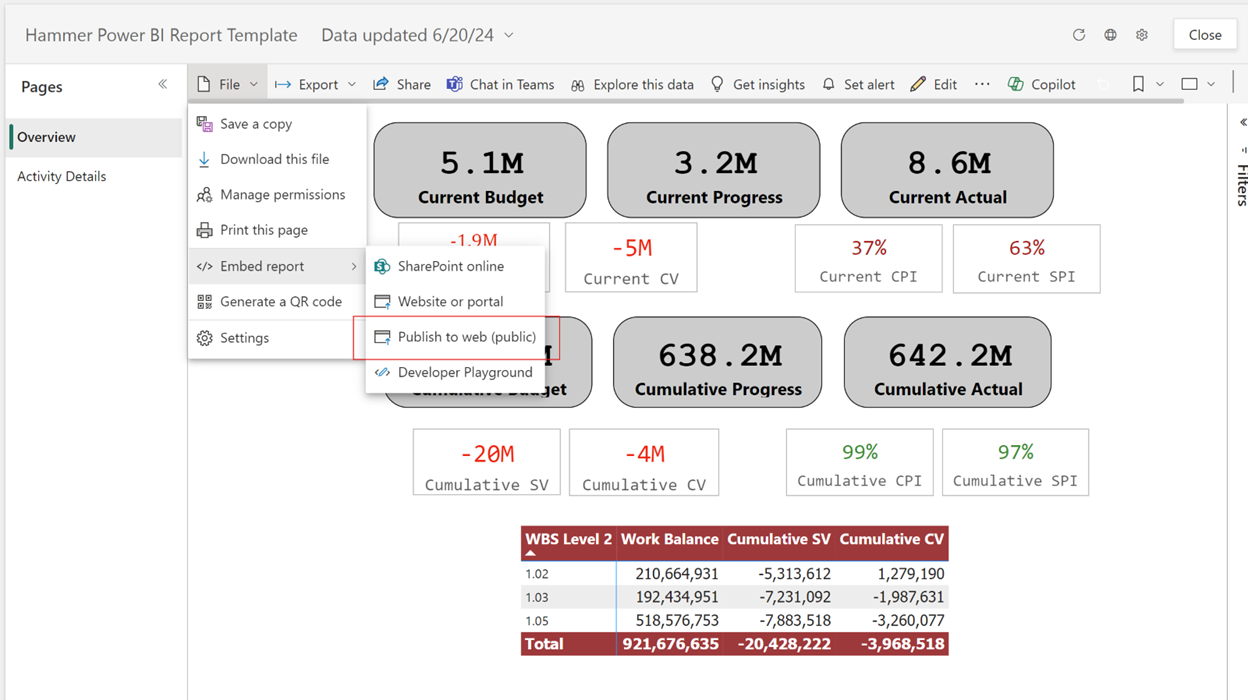This screenshot has width=1248, height=700.
Task: Click the 1.02 row label
Action: (537, 574)
